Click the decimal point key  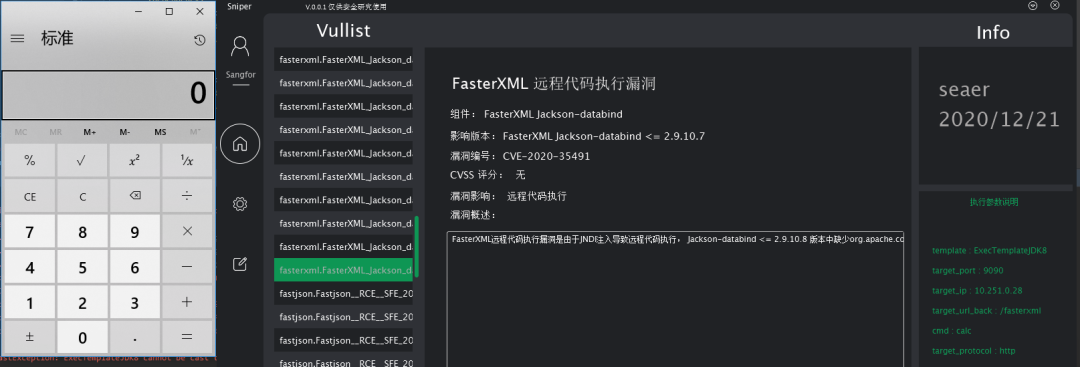click(134, 337)
